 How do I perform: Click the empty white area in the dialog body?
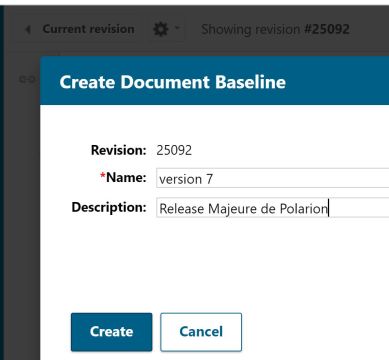[214, 263]
